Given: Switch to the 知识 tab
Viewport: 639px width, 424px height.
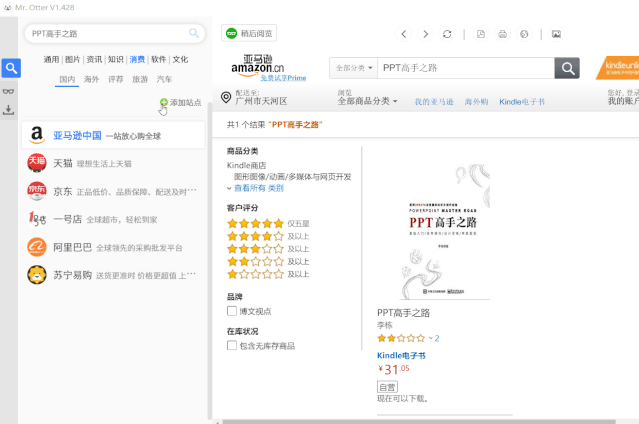Looking at the screenshot, I should pos(116,60).
